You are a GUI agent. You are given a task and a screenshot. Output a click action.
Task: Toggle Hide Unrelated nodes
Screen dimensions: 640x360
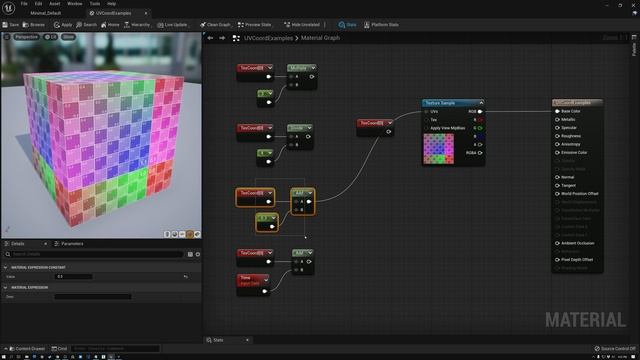tap(302, 25)
